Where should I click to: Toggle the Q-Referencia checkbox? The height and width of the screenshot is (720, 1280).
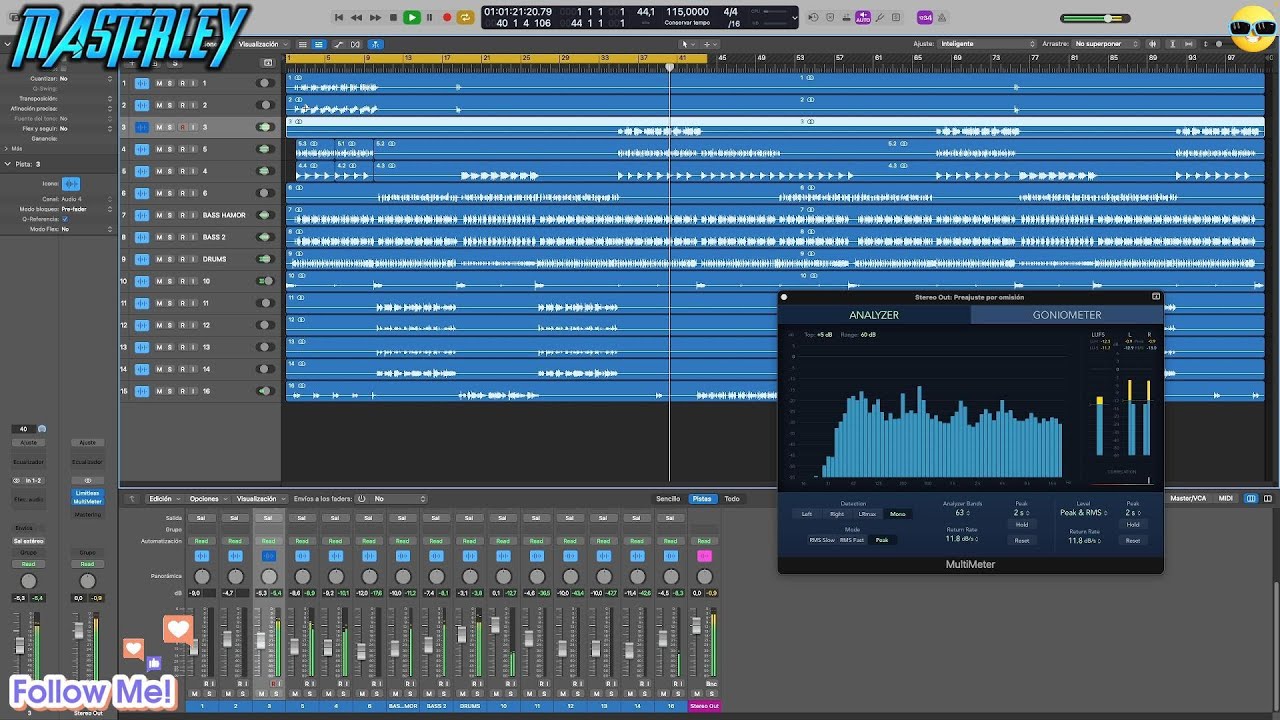65,219
